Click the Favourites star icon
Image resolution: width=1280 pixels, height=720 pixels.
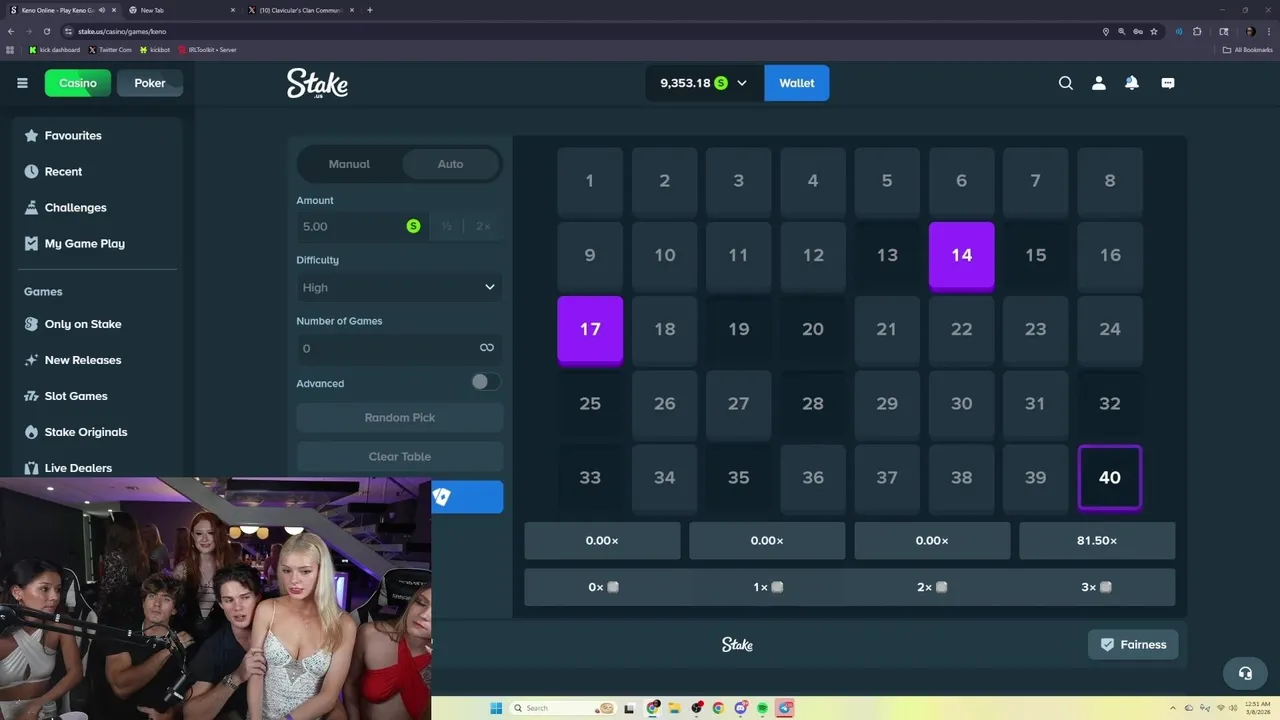click(31, 136)
